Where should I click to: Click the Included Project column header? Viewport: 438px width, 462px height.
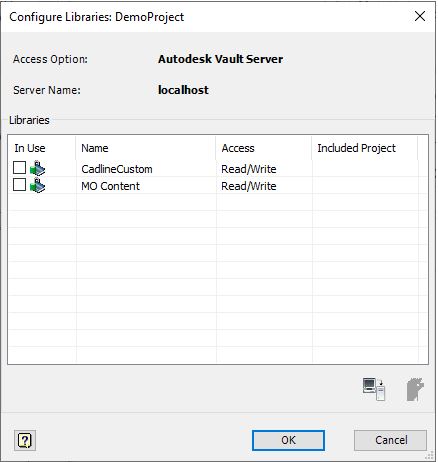click(x=365, y=148)
